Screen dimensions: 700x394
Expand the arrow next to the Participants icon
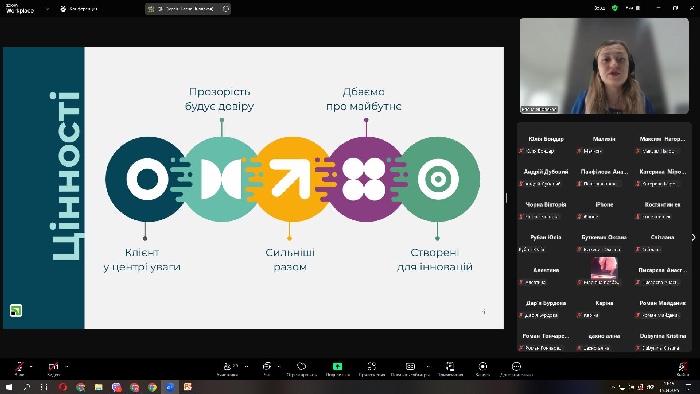coord(246,366)
